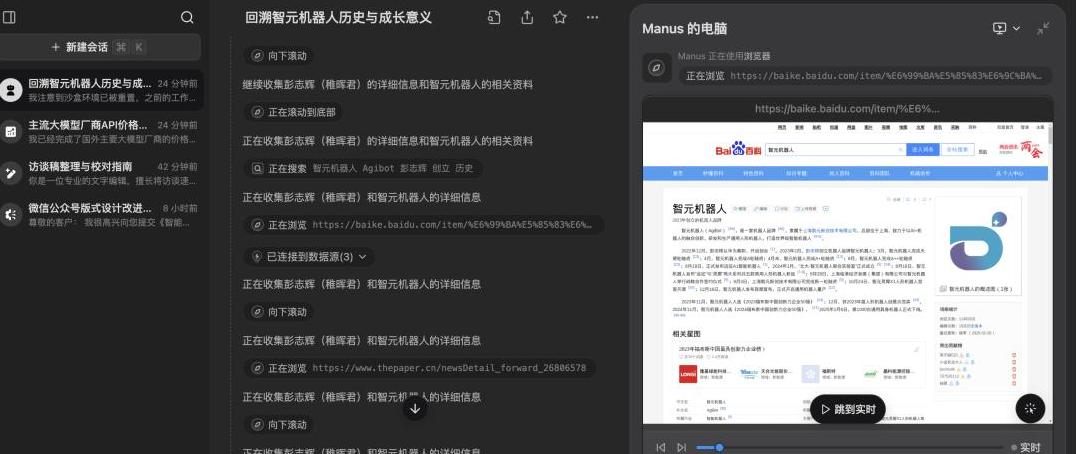Click the icon beside 微信公众号版式设计改进

(10, 215)
